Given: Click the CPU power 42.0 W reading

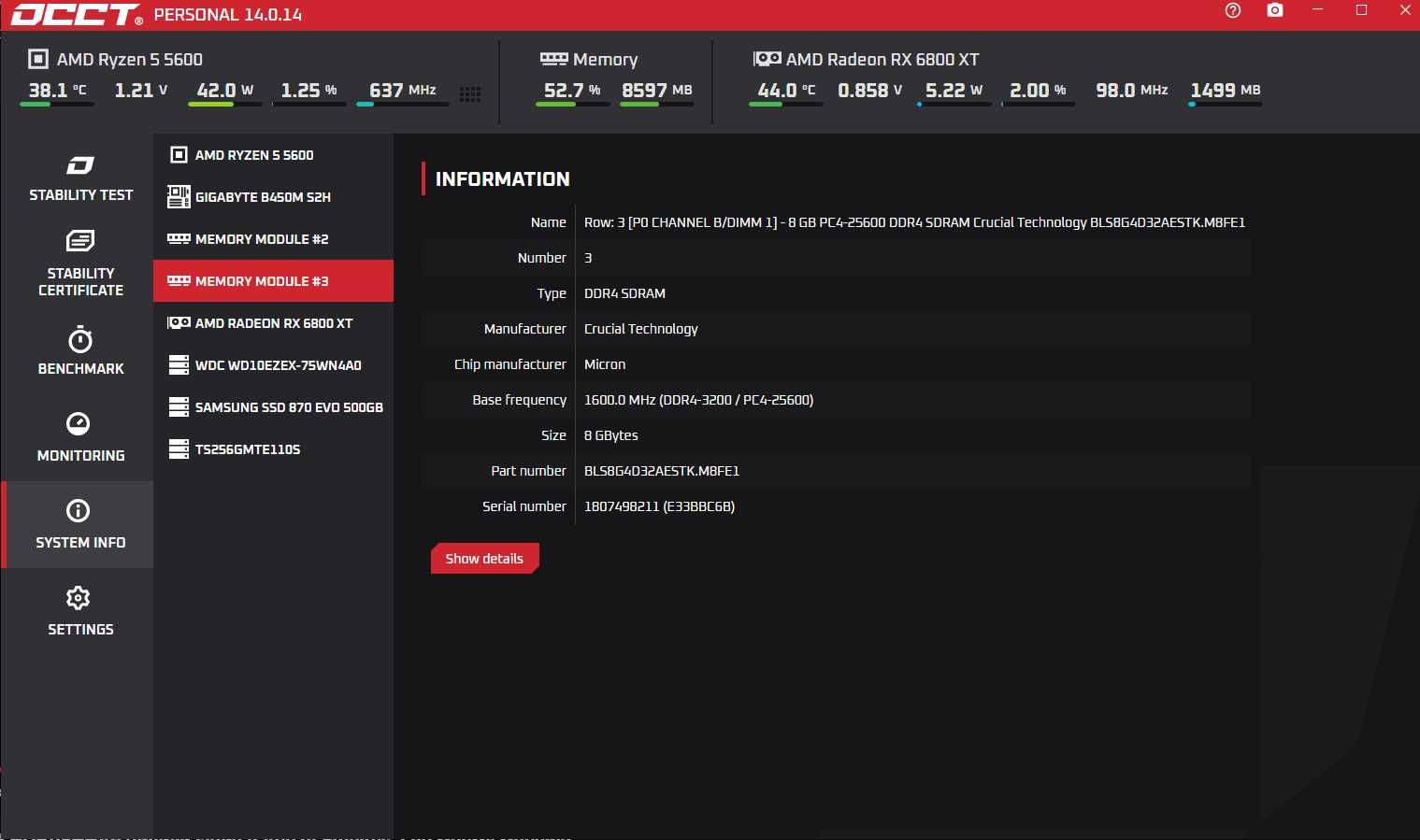Looking at the screenshot, I should click(x=225, y=91).
